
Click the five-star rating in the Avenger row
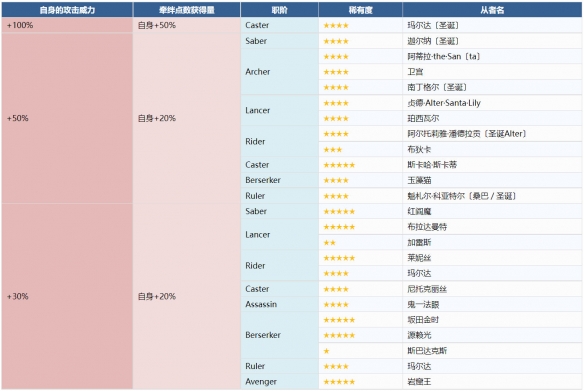[x=339, y=382]
